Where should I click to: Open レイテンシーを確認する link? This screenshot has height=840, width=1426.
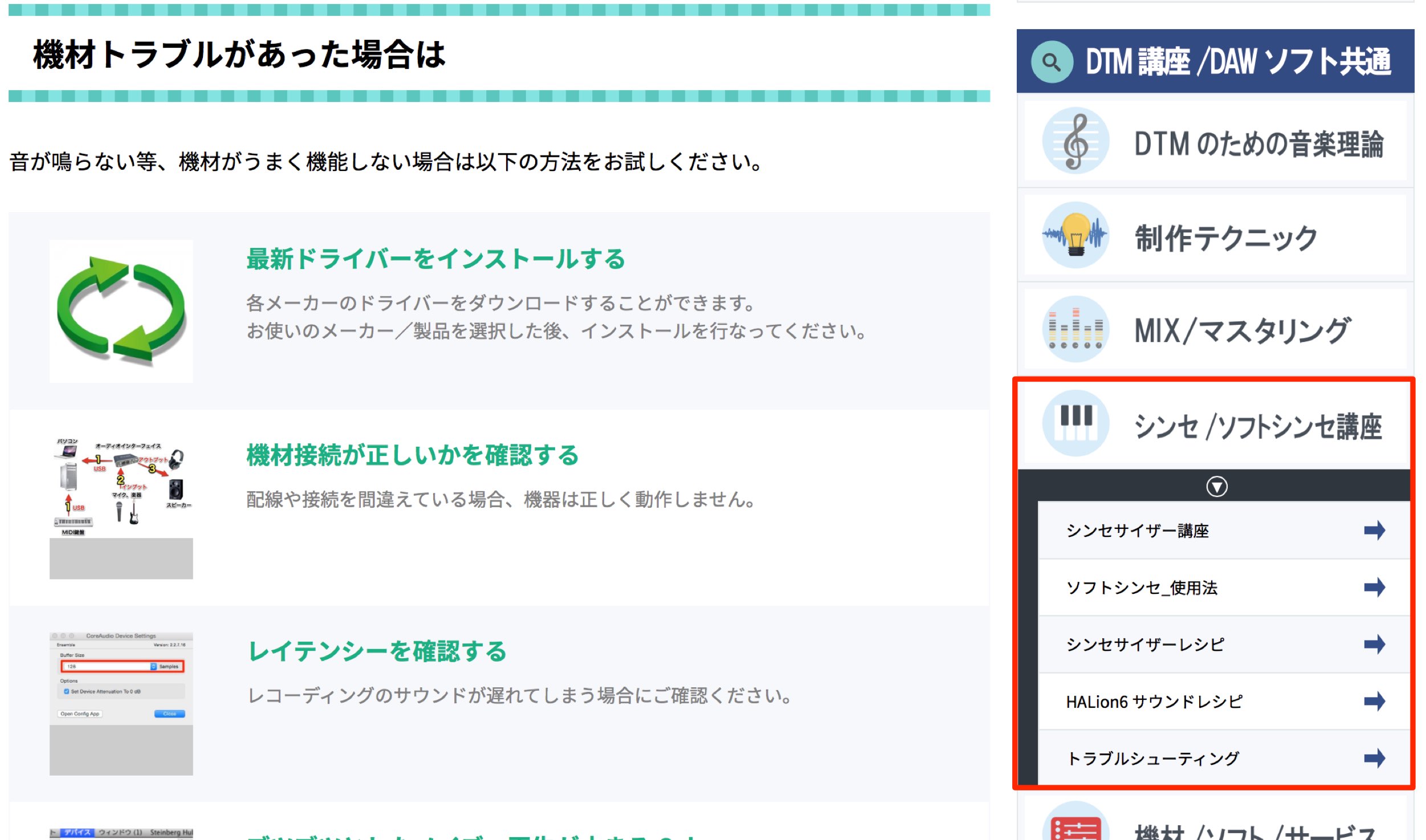[377, 651]
